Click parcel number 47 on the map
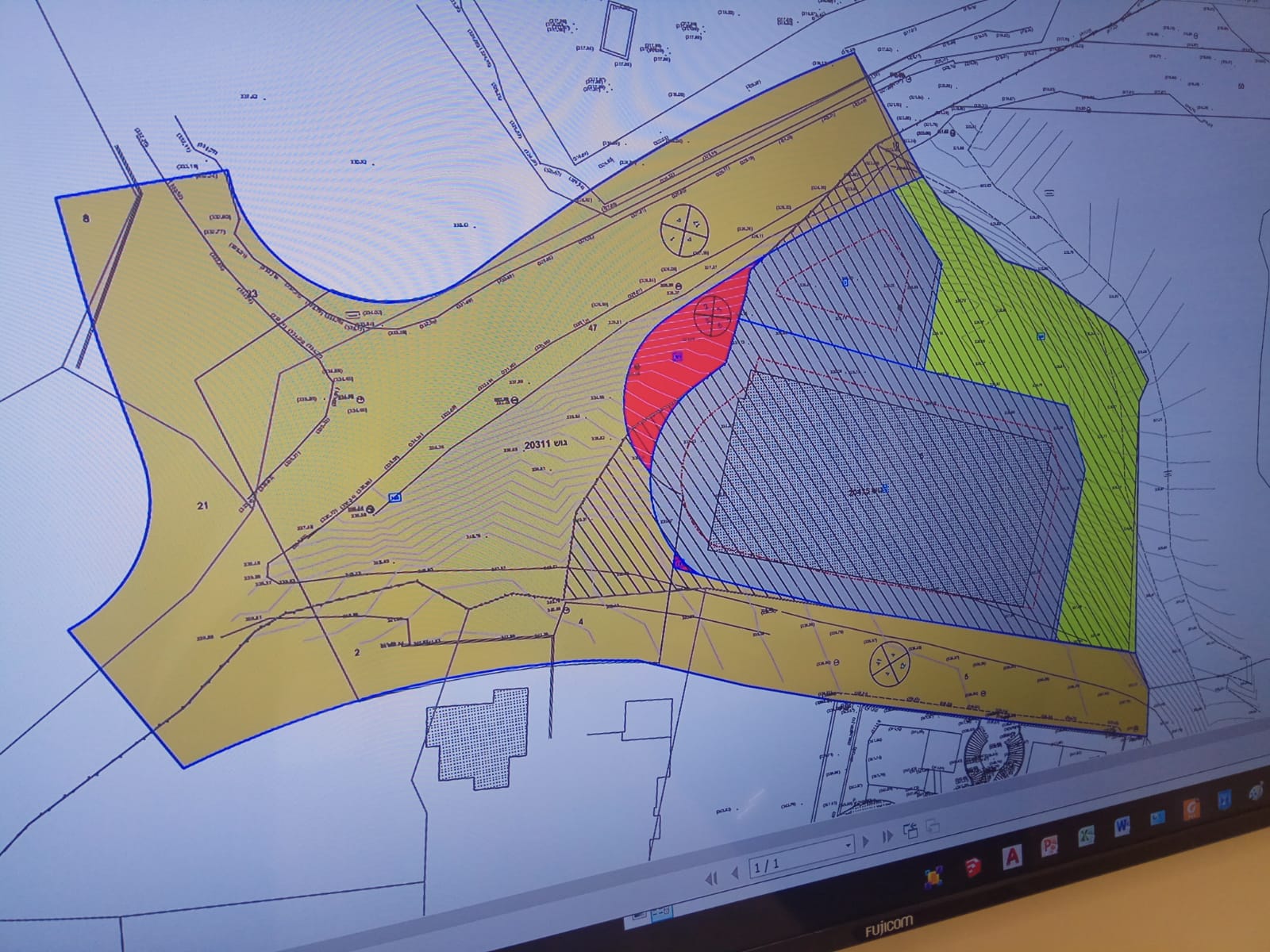This screenshot has height=952, width=1270. tap(591, 327)
